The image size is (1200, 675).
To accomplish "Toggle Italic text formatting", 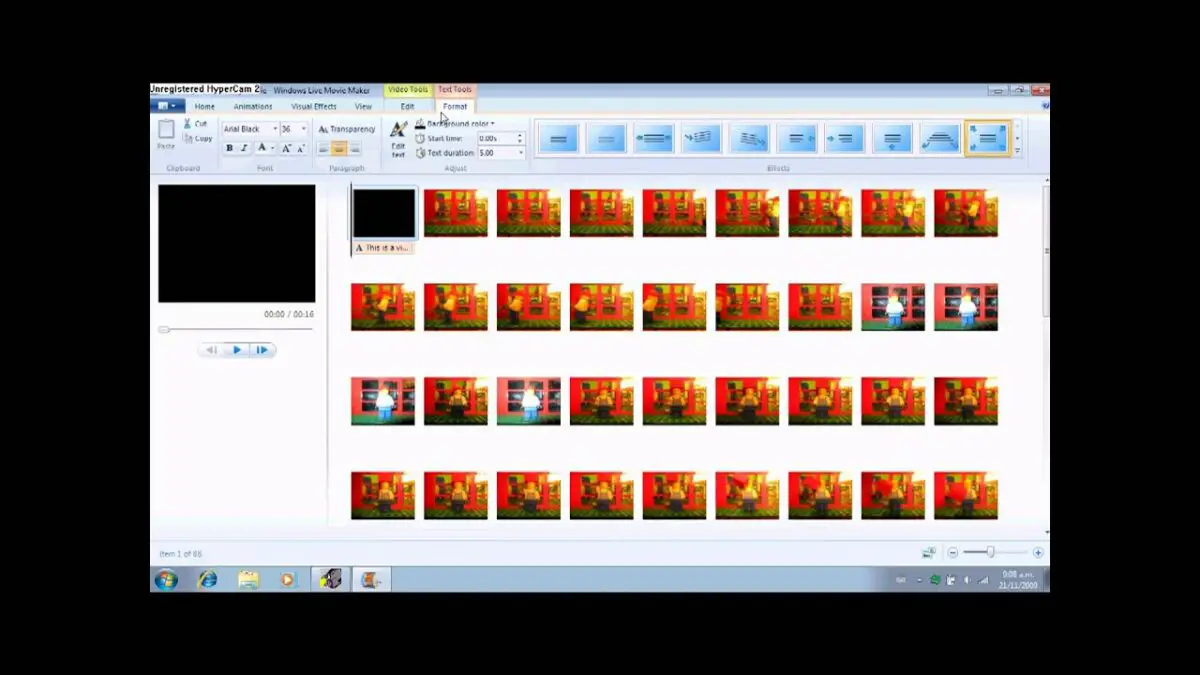I will pos(243,148).
